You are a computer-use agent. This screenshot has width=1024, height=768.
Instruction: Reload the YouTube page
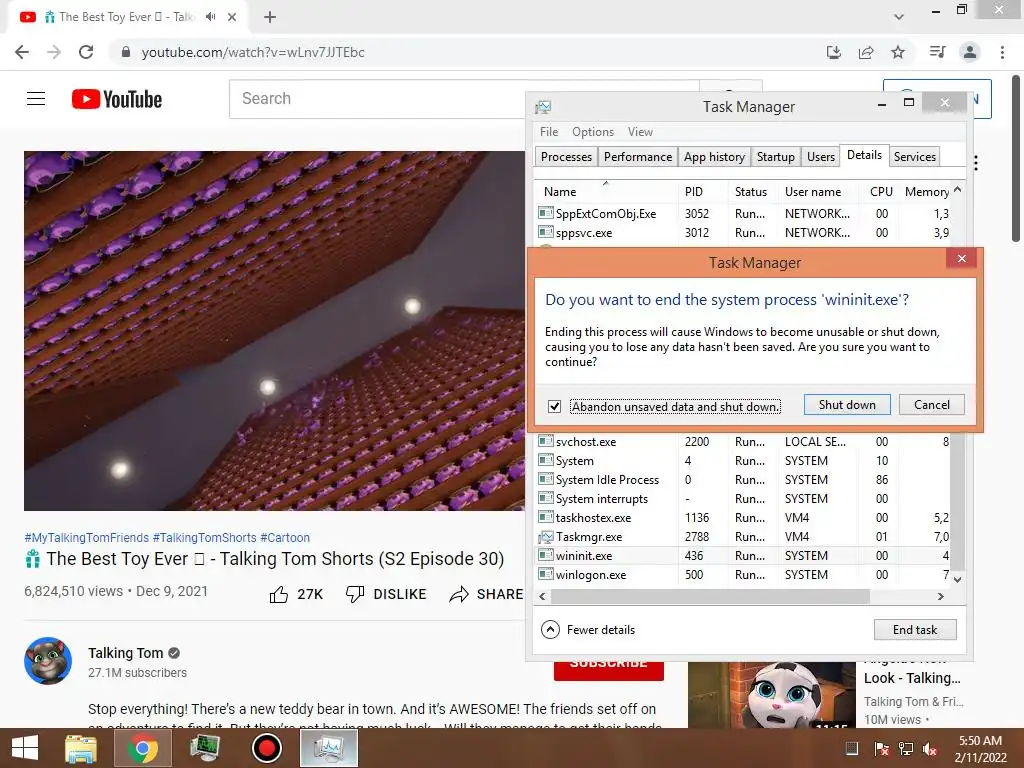click(86, 52)
